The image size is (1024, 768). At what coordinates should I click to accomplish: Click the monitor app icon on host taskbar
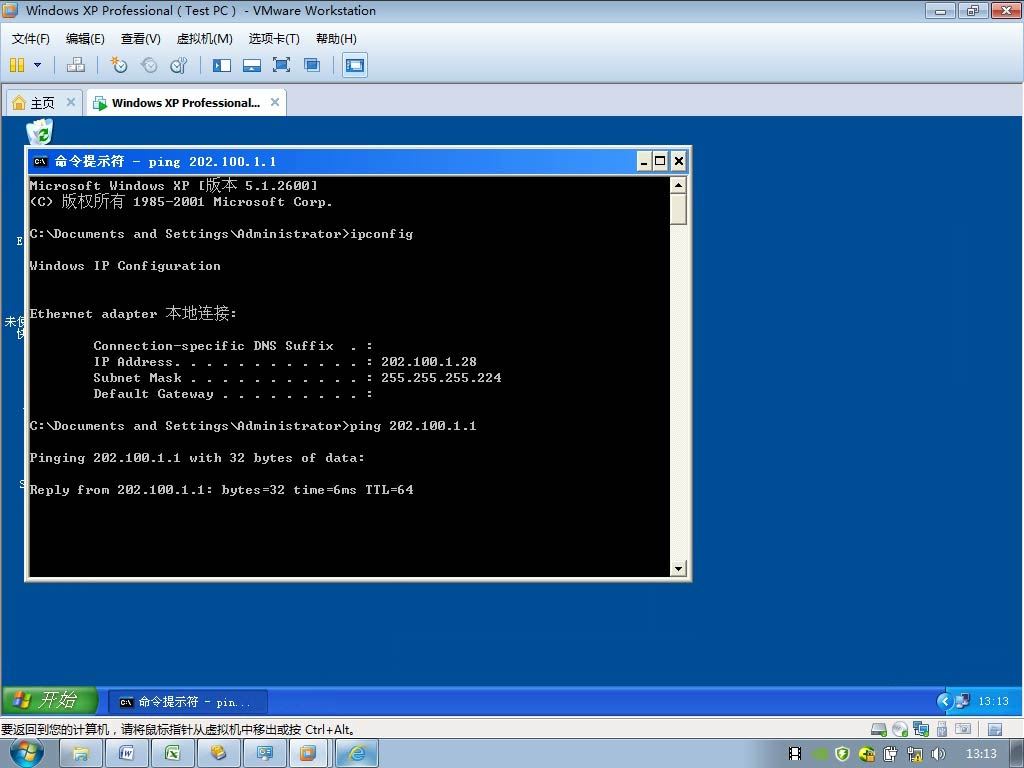click(x=264, y=754)
